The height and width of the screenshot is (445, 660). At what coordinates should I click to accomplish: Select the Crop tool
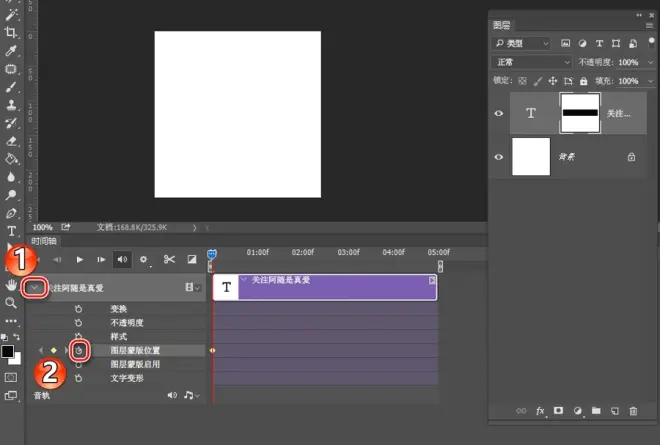(x=11, y=32)
